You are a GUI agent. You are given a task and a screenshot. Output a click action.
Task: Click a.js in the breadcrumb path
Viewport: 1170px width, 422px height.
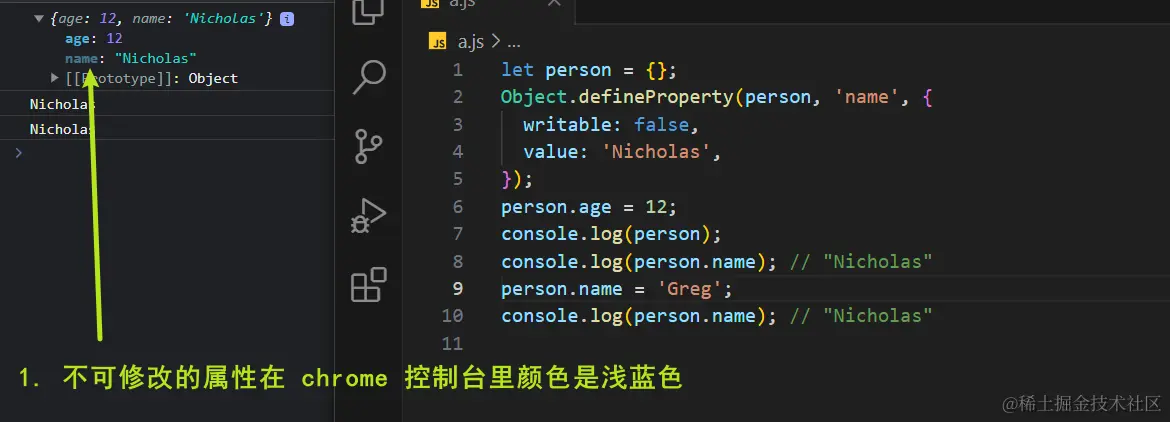pyautogui.click(x=470, y=42)
